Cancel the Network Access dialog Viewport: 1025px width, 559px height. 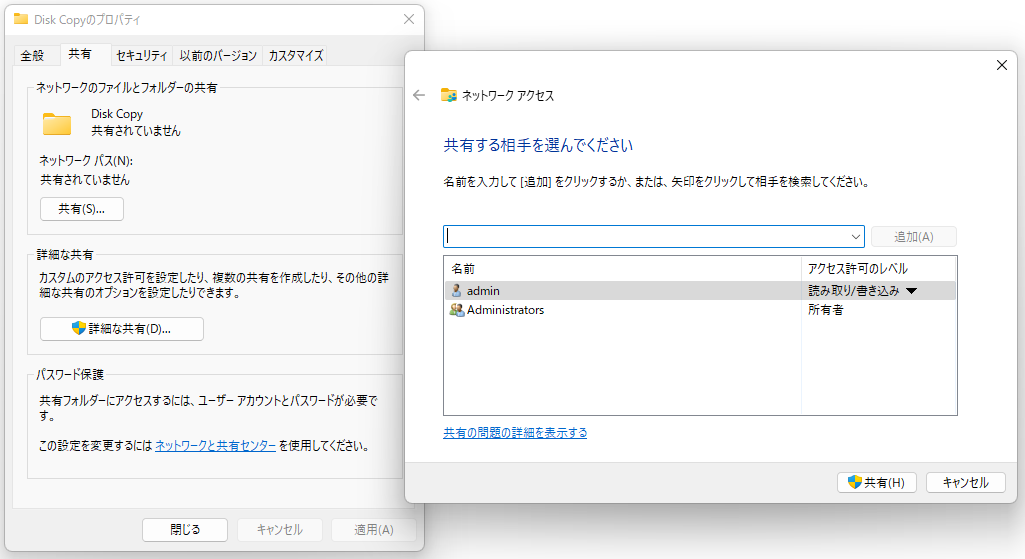(x=966, y=483)
